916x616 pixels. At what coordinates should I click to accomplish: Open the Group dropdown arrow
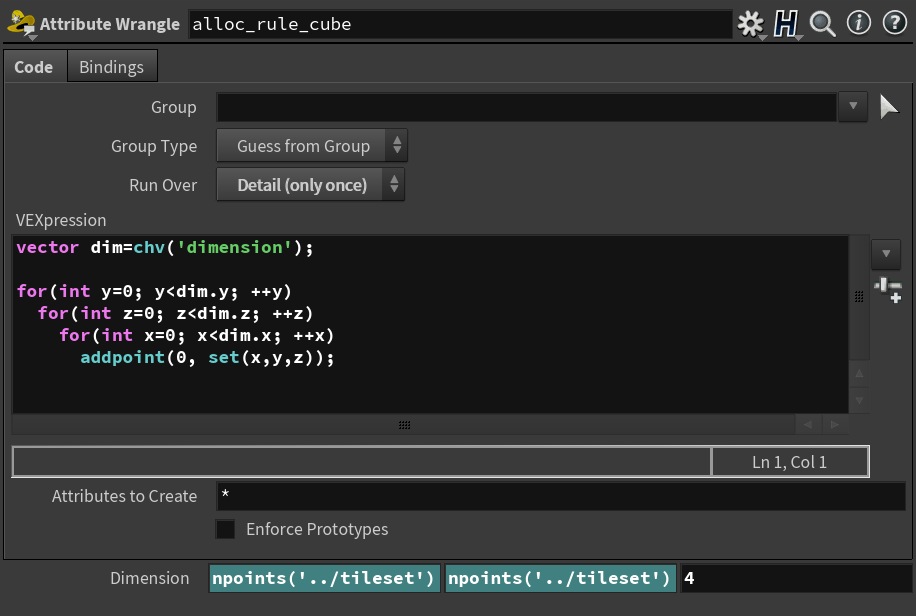(x=853, y=107)
